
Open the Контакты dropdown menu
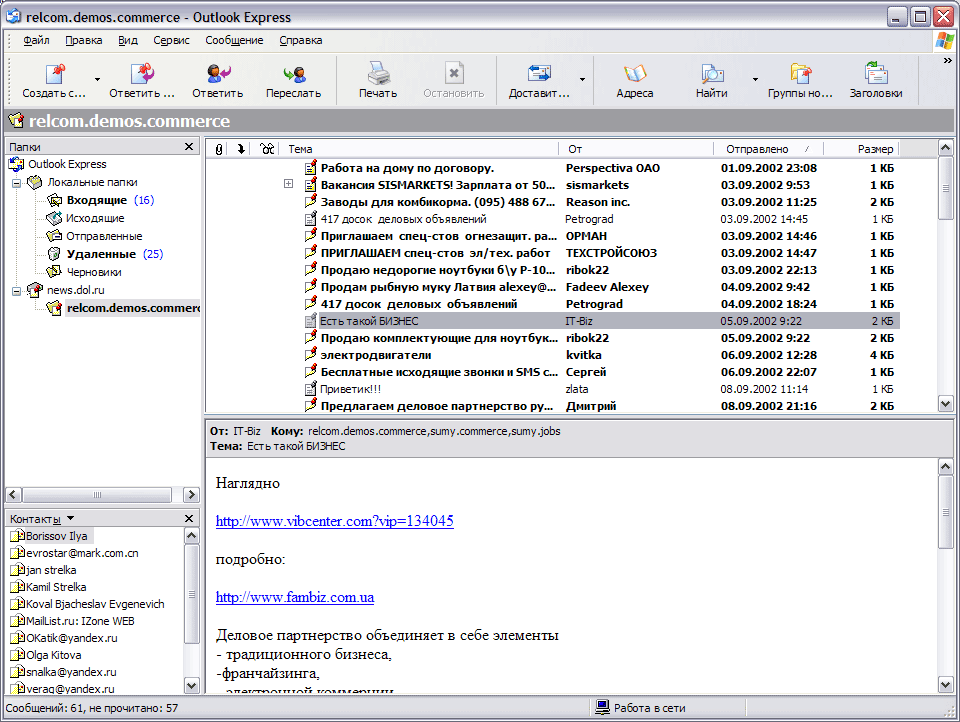(x=70, y=518)
